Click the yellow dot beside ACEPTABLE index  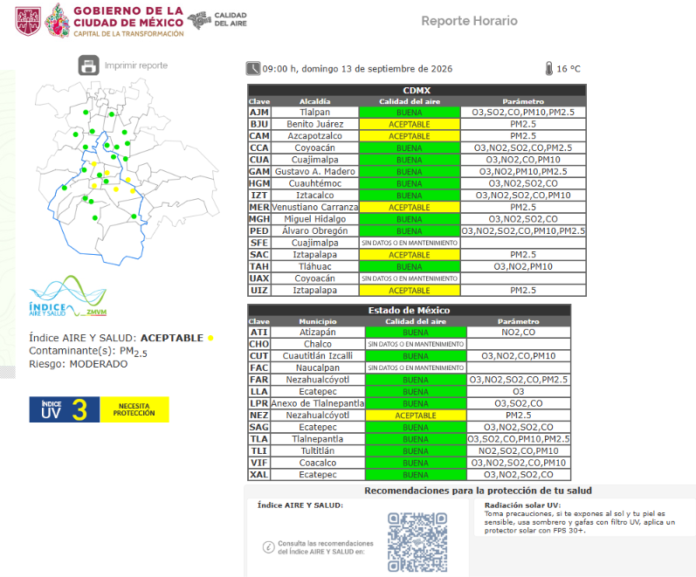pos(210,338)
